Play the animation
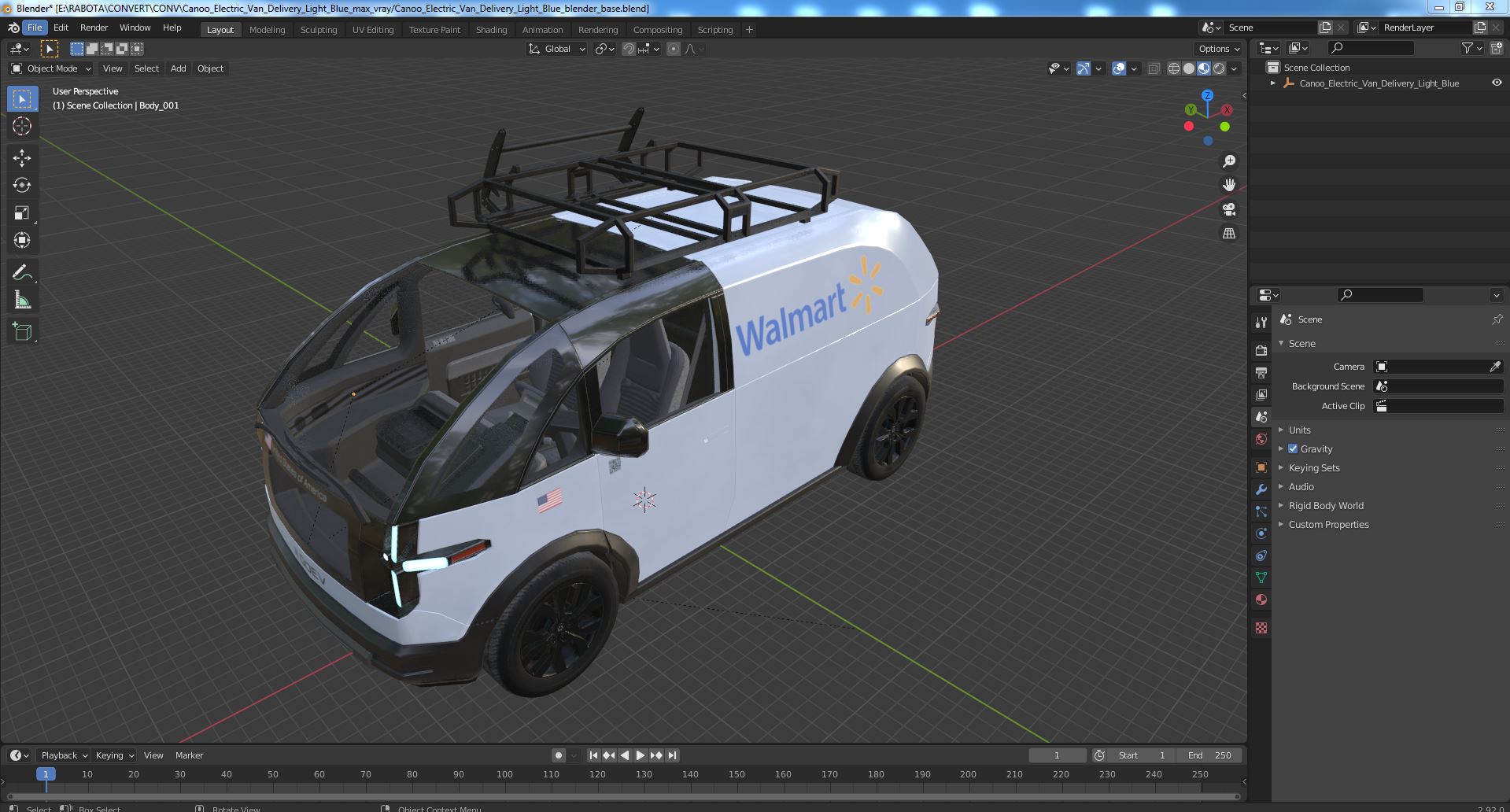The height and width of the screenshot is (812, 1510). tap(641, 755)
